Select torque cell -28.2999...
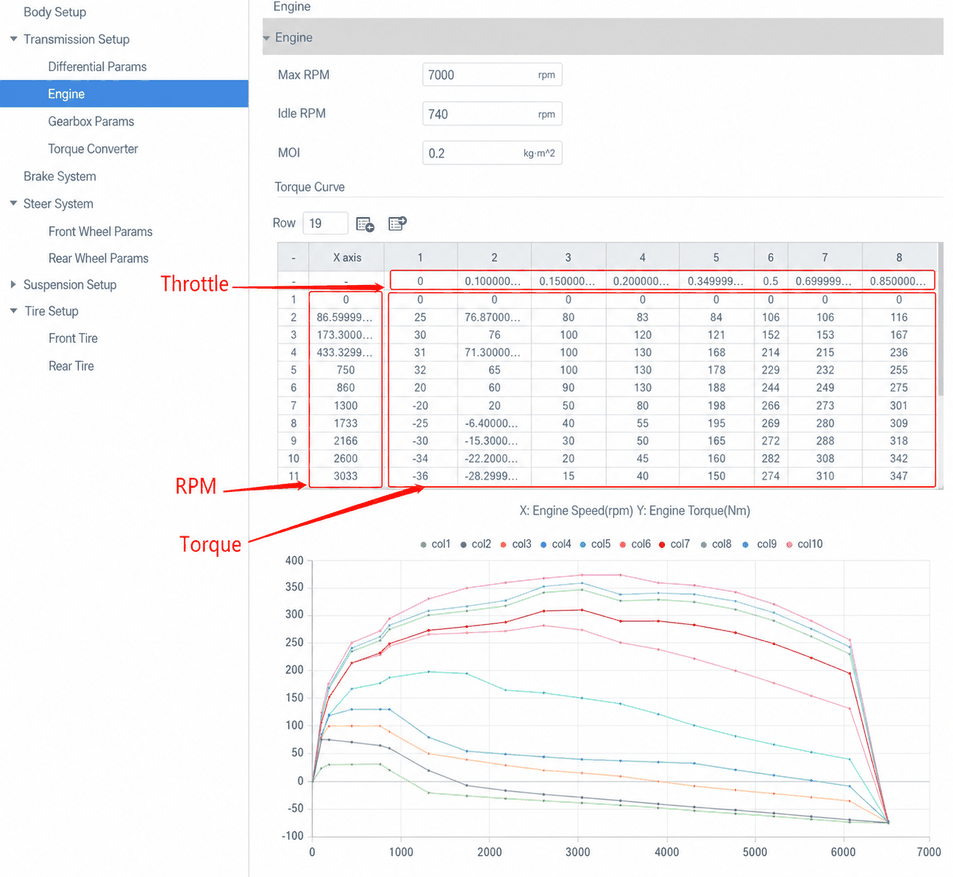The image size is (953, 877). 494,476
